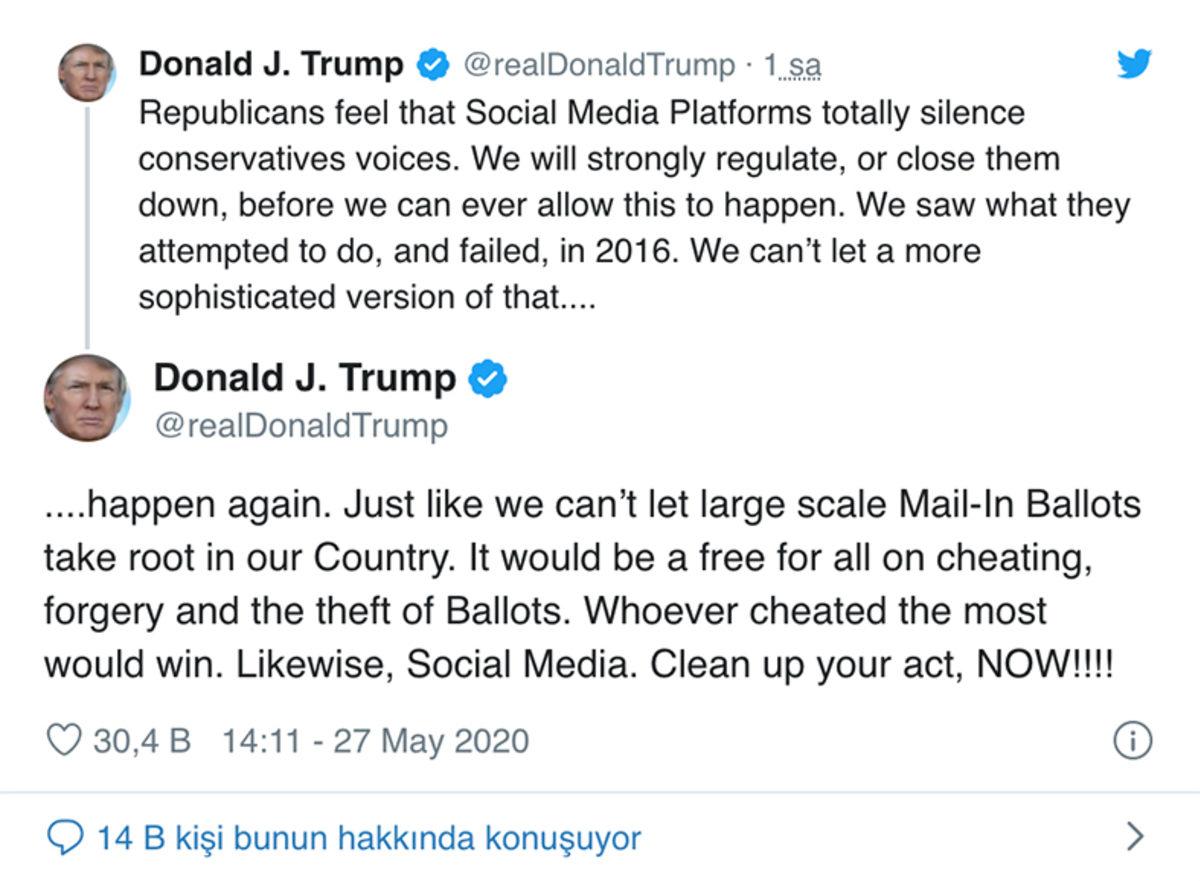Viewport: 1200px width, 881px height.
Task: Click the verified badge in the second tweet
Action: coord(489,378)
